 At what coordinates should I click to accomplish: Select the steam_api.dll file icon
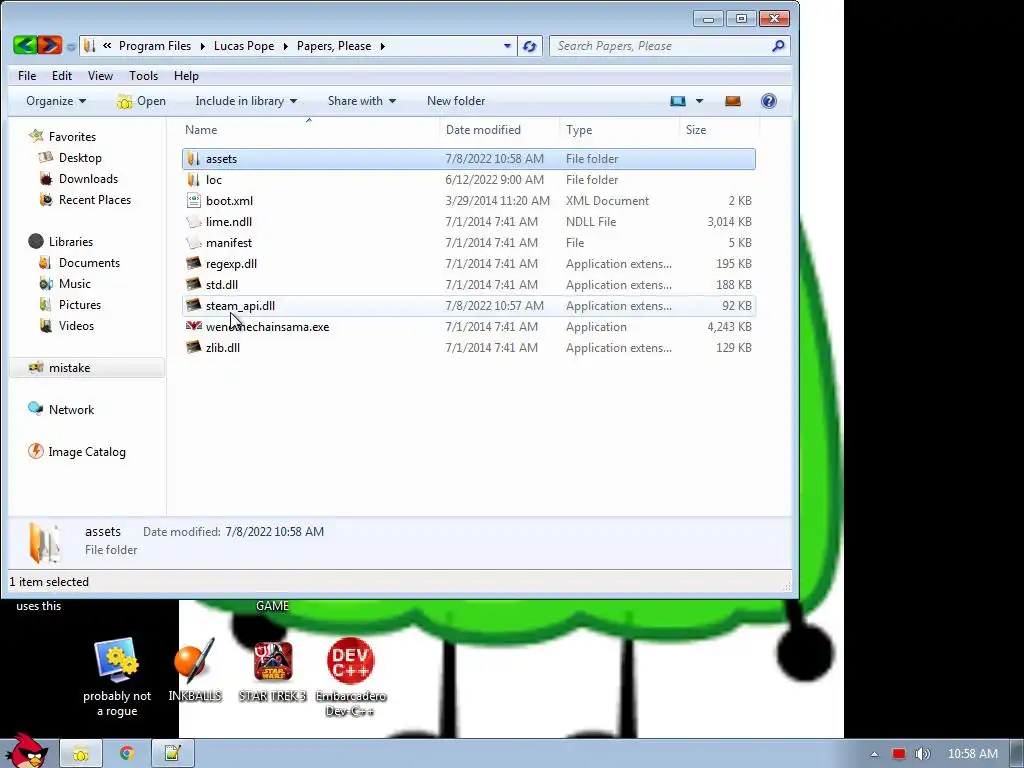click(193, 305)
